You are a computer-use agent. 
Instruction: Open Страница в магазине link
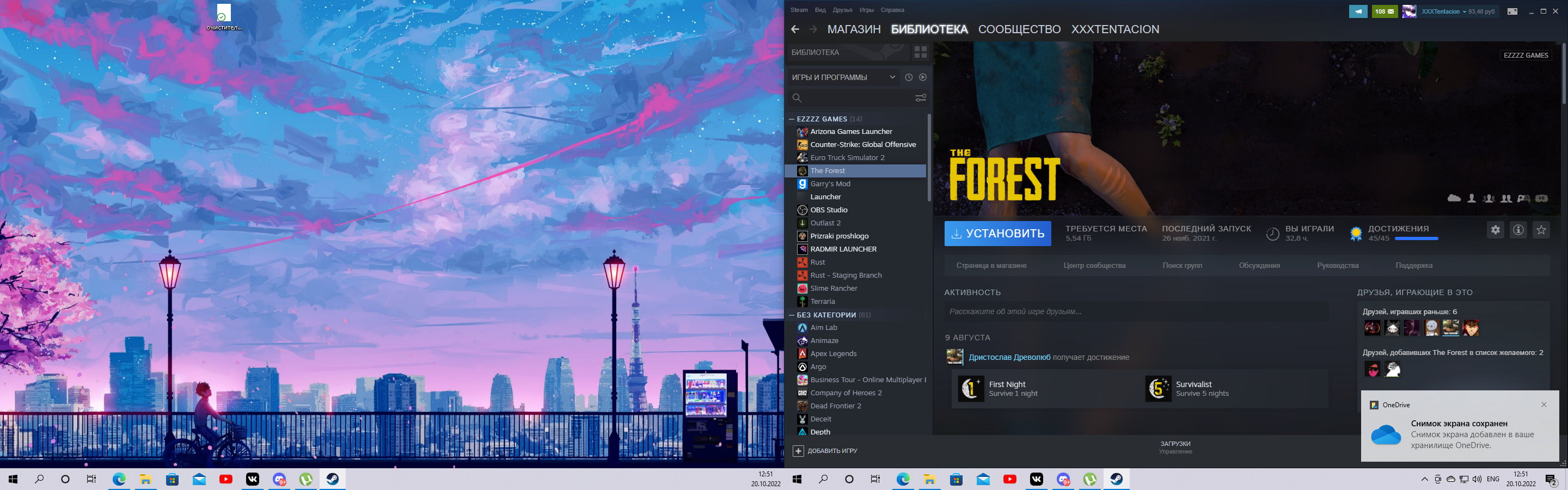(x=991, y=265)
